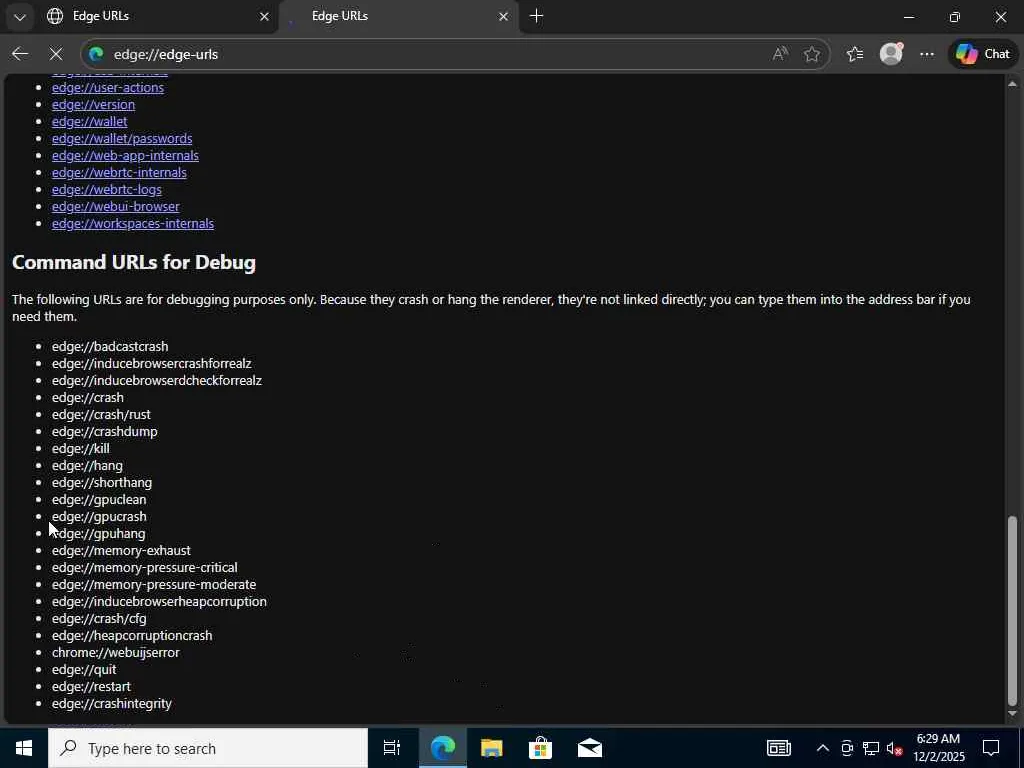Image resolution: width=1024 pixels, height=768 pixels.
Task: Click the scrollbar up arrow
Action: click(x=1012, y=84)
